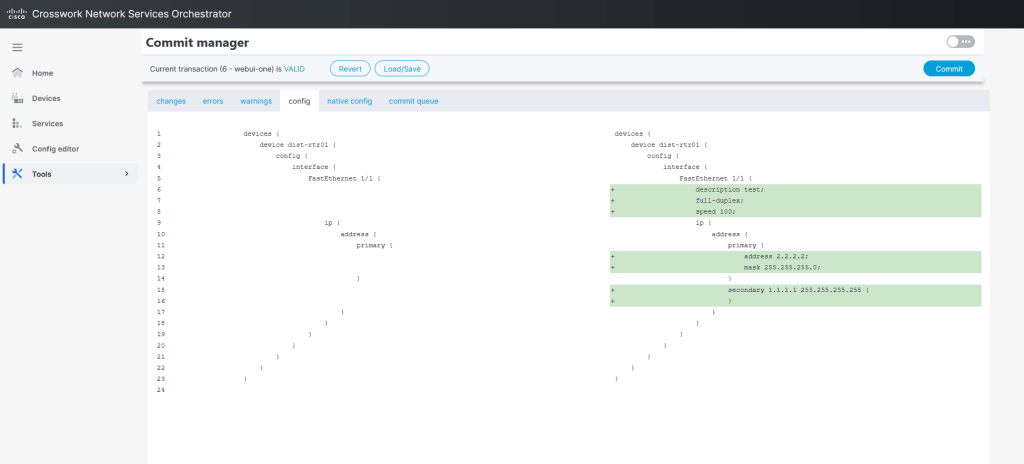
Task: Click the Tools icon in sidebar
Action: click(x=17, y=174)
